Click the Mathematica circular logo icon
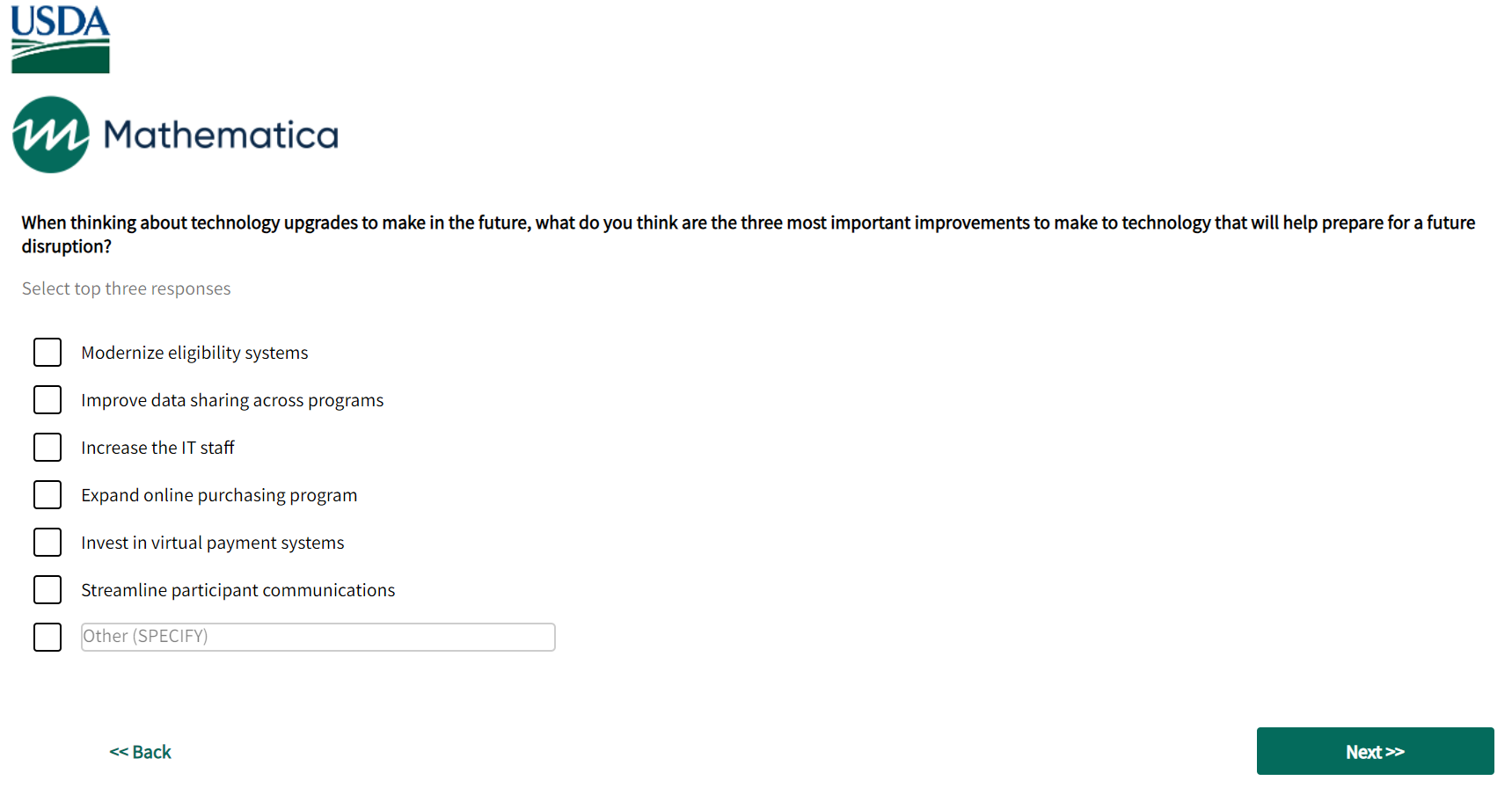This screenshot has width=1512, height=788. coord(51,135)
